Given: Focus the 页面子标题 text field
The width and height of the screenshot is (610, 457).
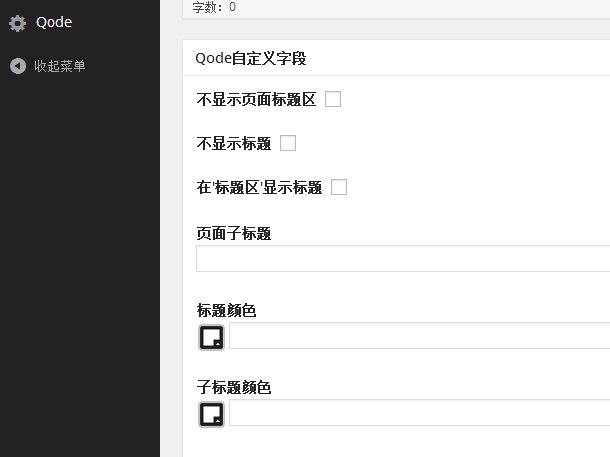Looking at the screenshot, I should pos(403,258).
